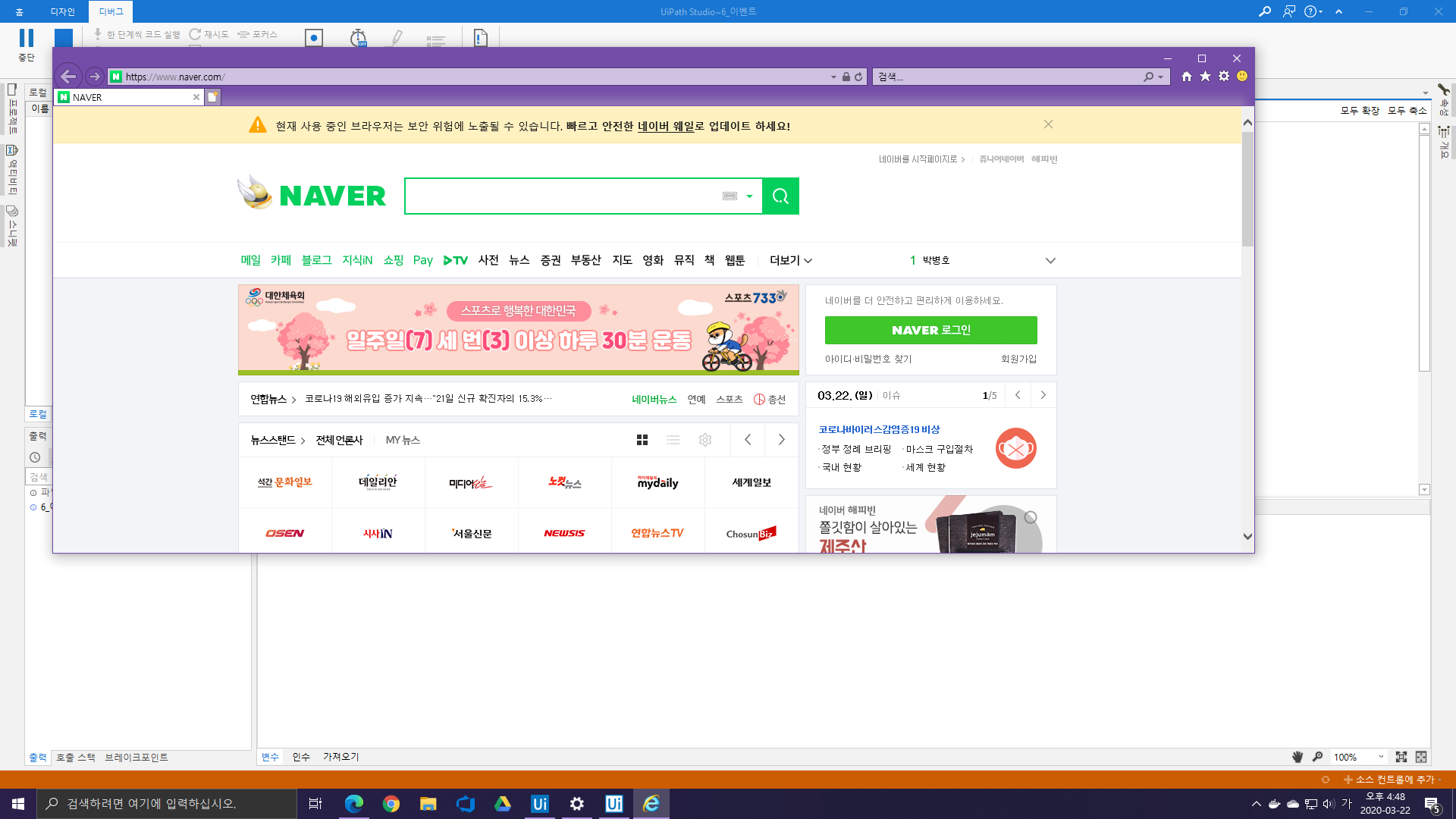This screenshot has width=1456, height=819.
Task: Expand the 더보기 services menu
Action: coord(790,260)
